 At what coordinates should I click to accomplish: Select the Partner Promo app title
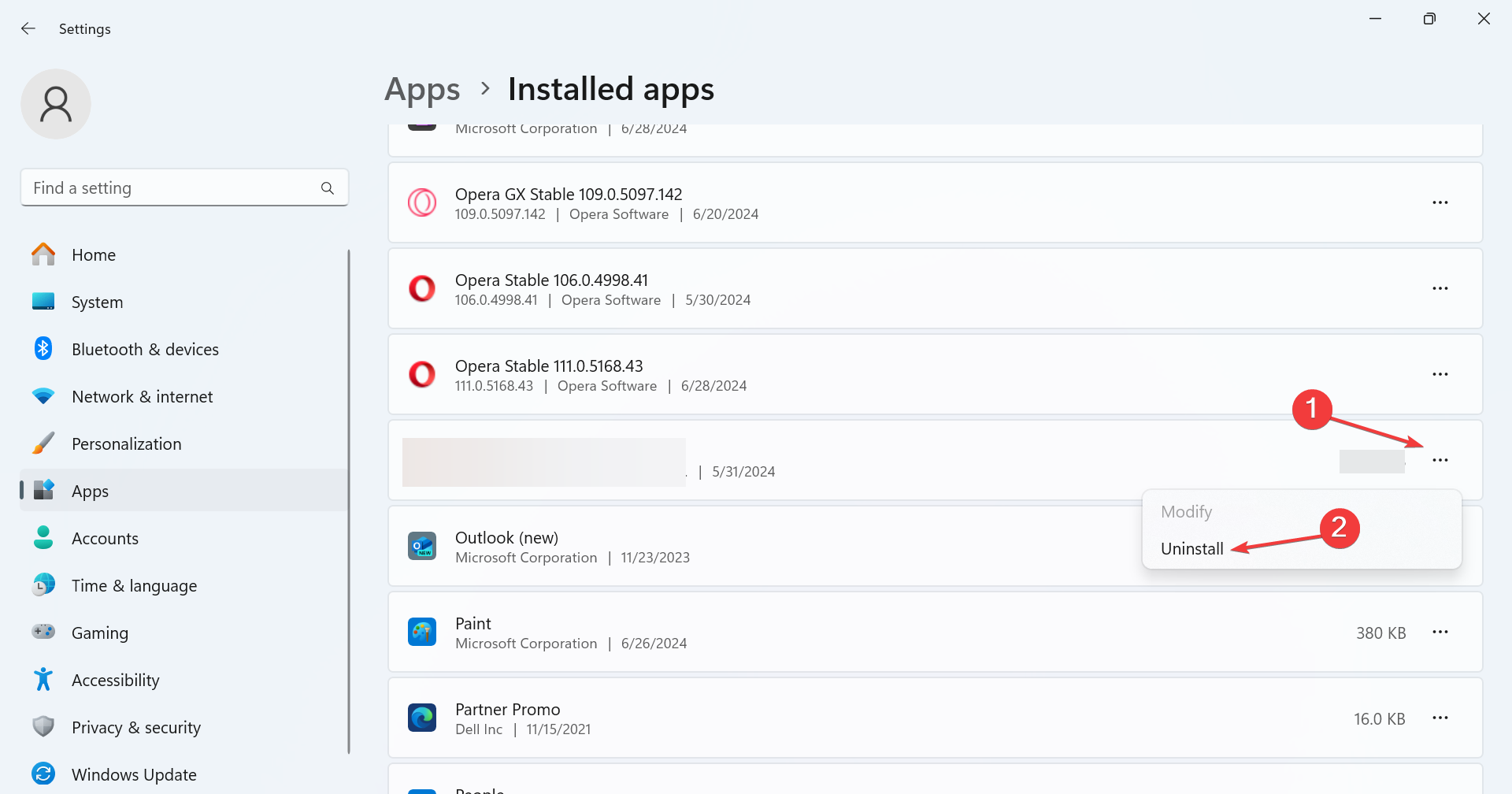click(x=507, y=709)
